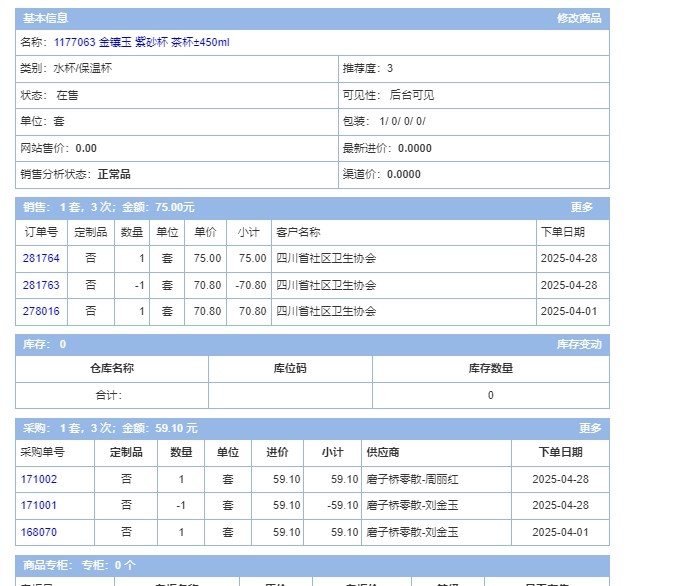Select the 最新进价 value 0.0000
673x586 pixels.
click(x=415, y=148)
